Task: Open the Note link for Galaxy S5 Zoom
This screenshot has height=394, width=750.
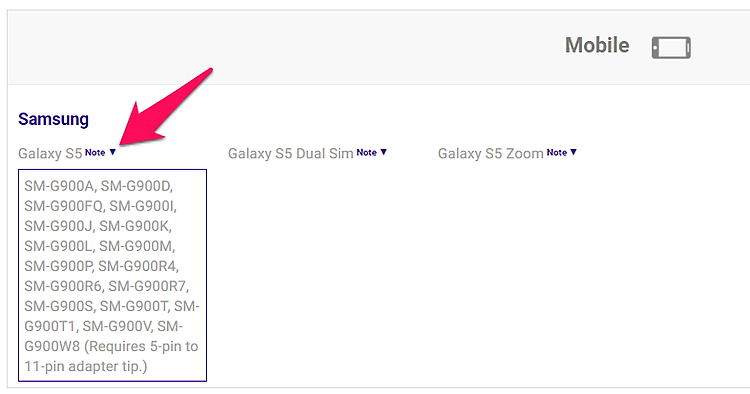Action: tap(557, 153)
